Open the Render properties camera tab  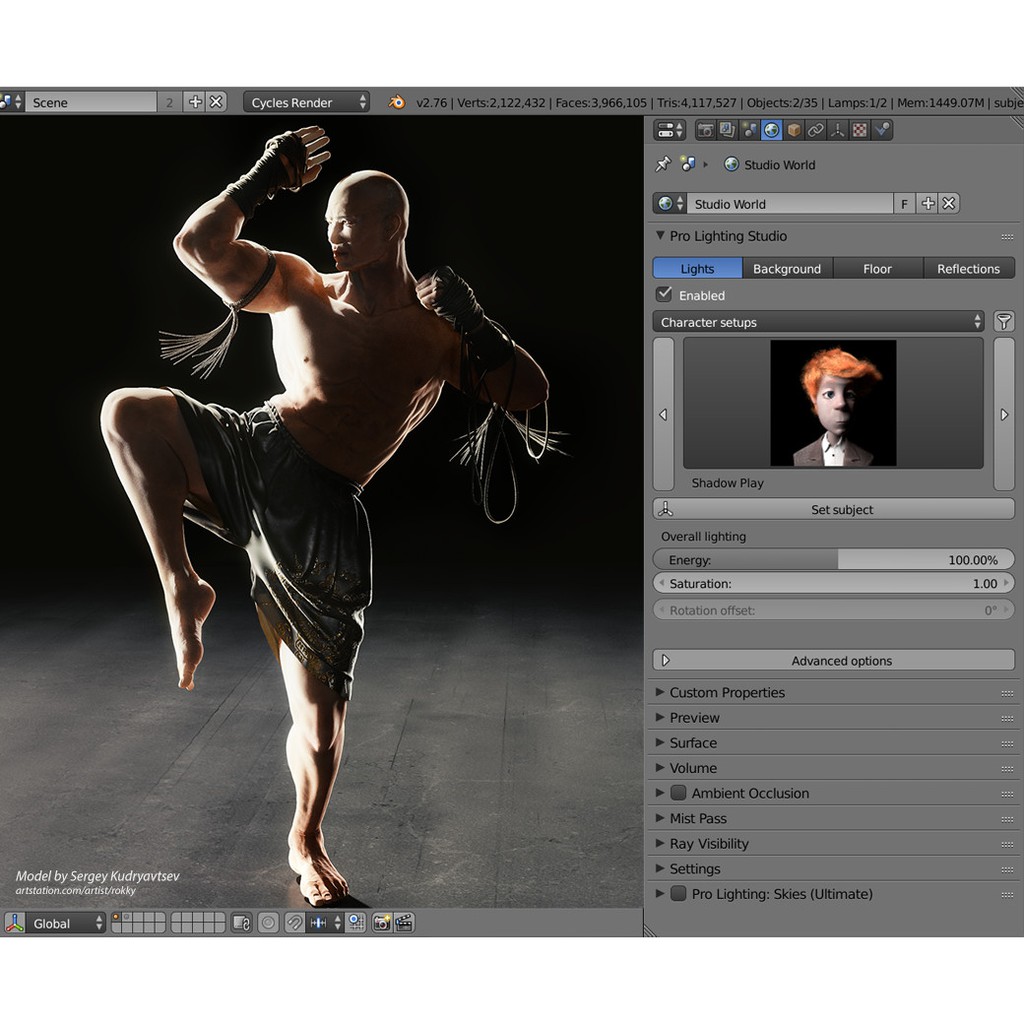[705, 130]
